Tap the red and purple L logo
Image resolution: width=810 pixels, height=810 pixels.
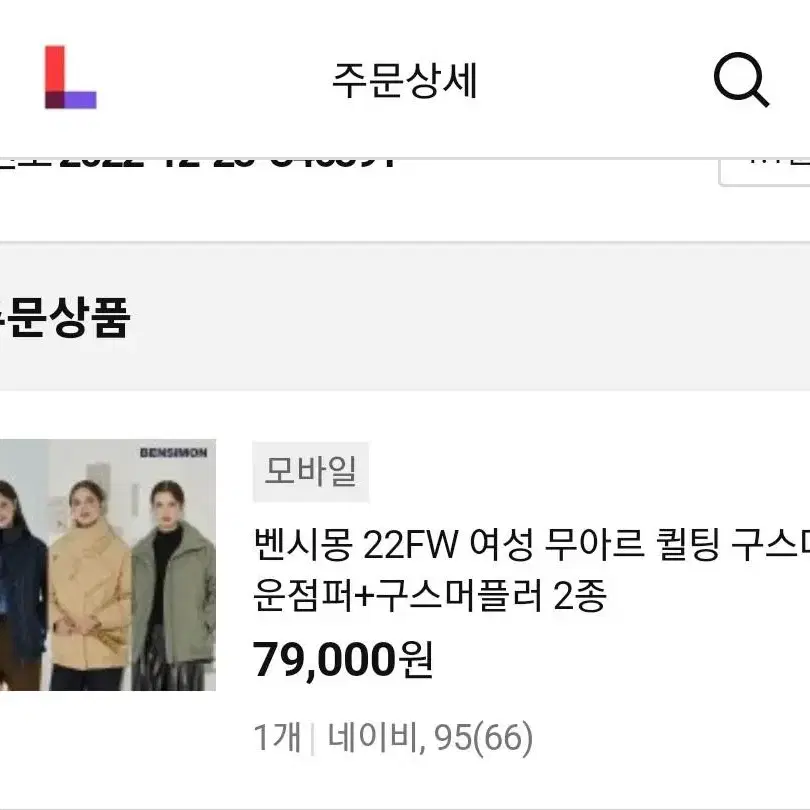(x=70, y=77)
